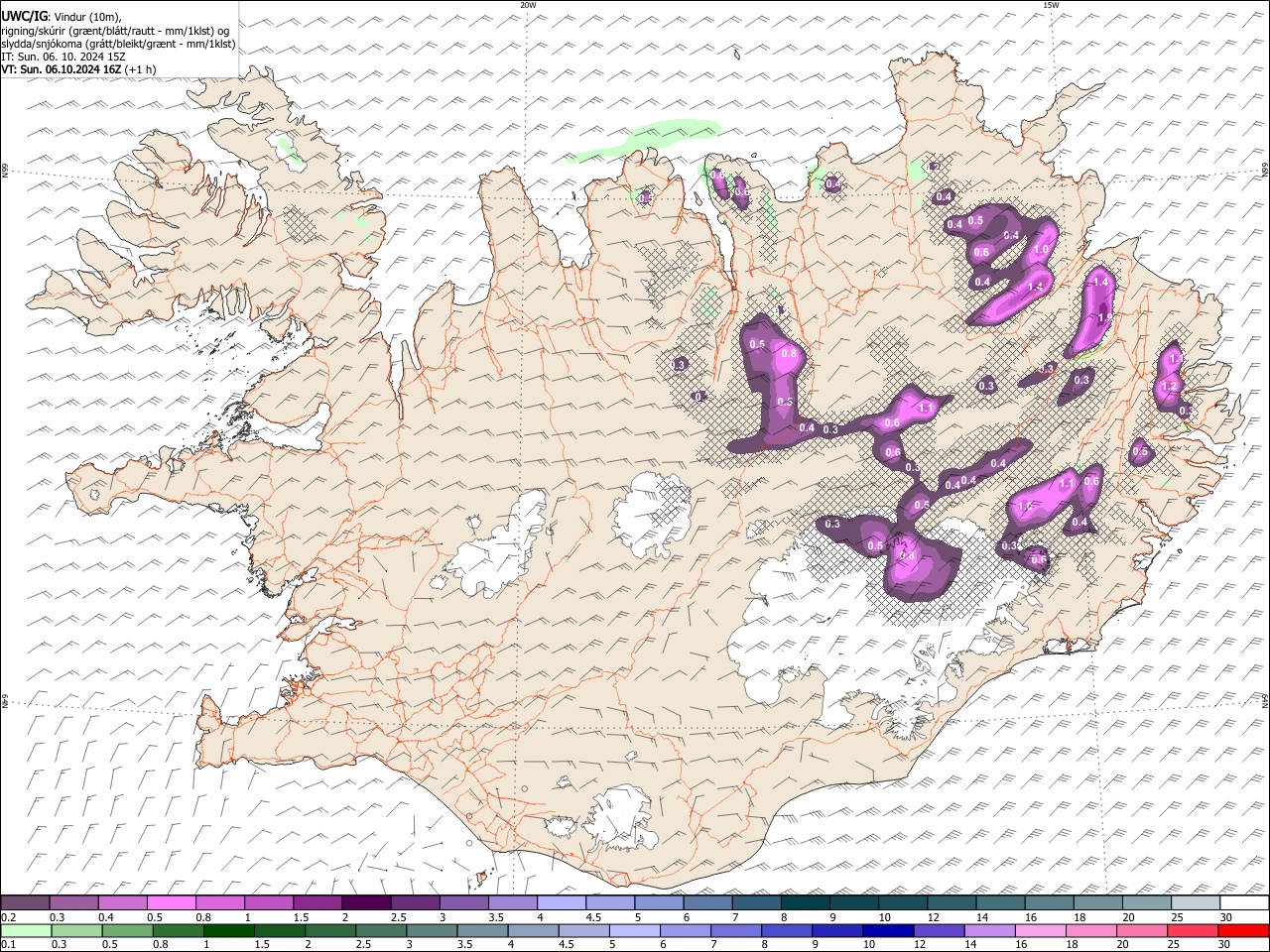Pick the bright red 30 rain legend swatch
The image size is (1270, 952).
point(1244,931)
